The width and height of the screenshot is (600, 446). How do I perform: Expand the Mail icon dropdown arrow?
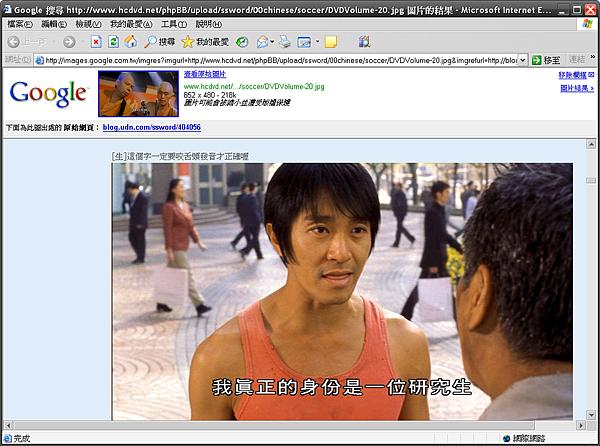(272, 42)
